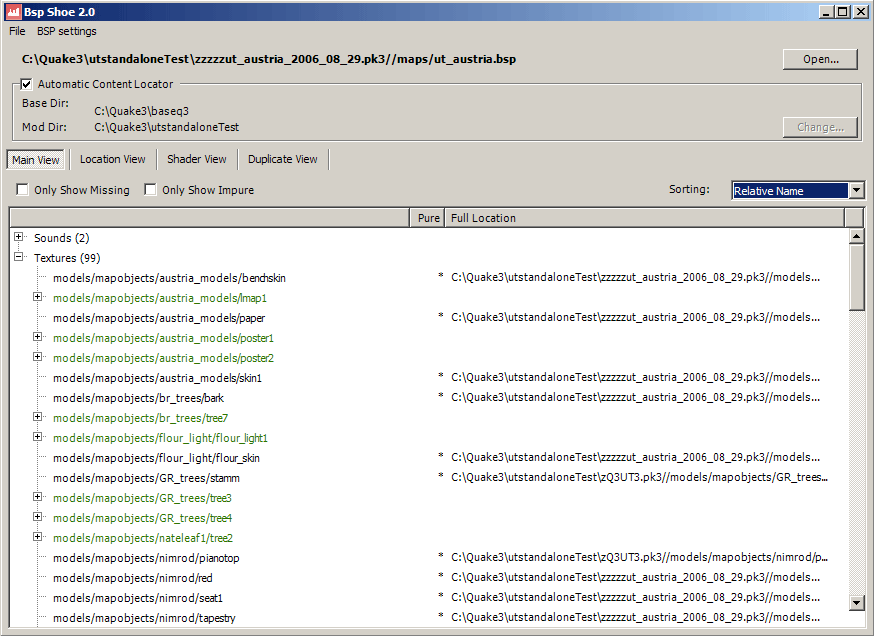Image resolution: width=874 pixels, height=636 pixels.
Task: Expand the austria_models/lmap1 entry
Action: [x=38, y=297]
